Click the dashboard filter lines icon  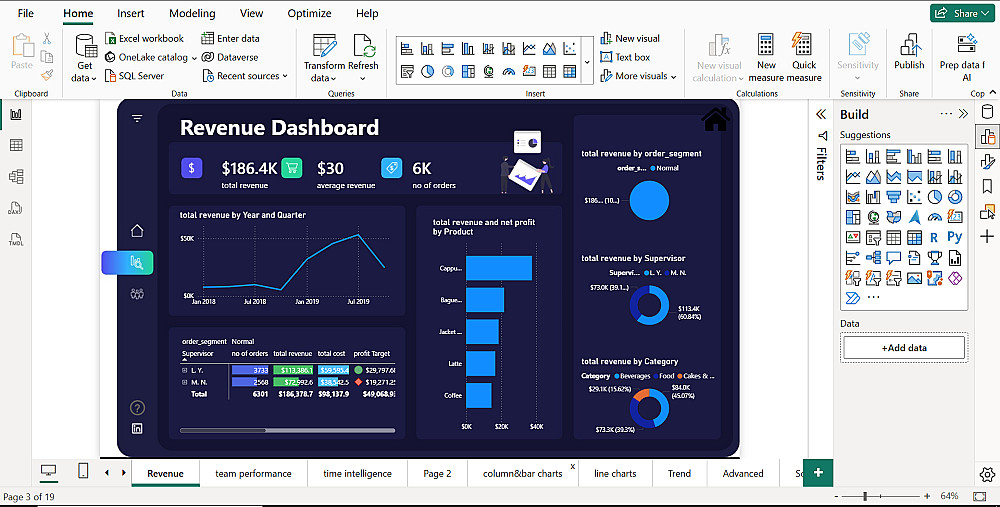[x=137, y=118]
